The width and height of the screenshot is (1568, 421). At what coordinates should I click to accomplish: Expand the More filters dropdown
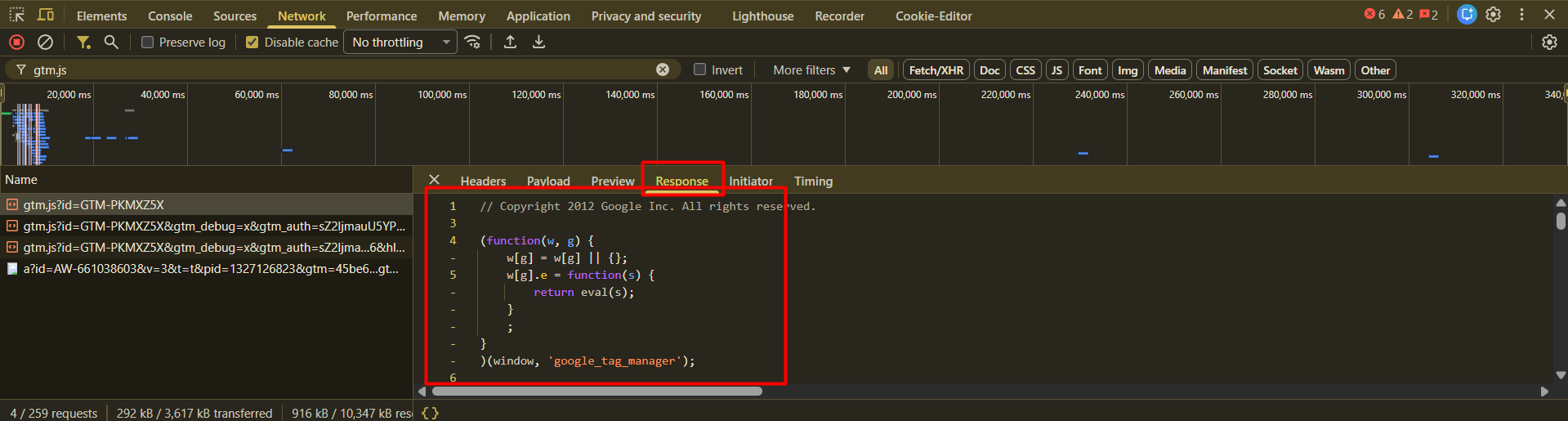click(x=811, y=70)
